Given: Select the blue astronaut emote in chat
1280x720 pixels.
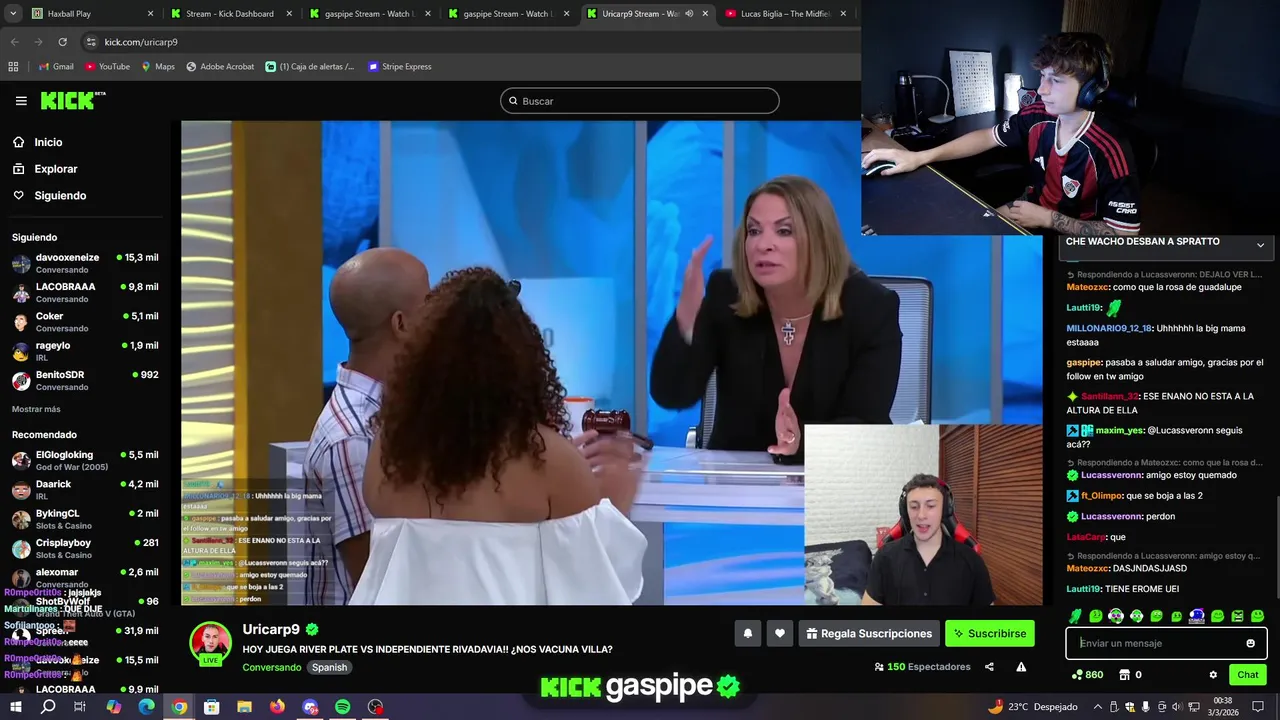Looking at the screenshot, I should coord(1197,616).
